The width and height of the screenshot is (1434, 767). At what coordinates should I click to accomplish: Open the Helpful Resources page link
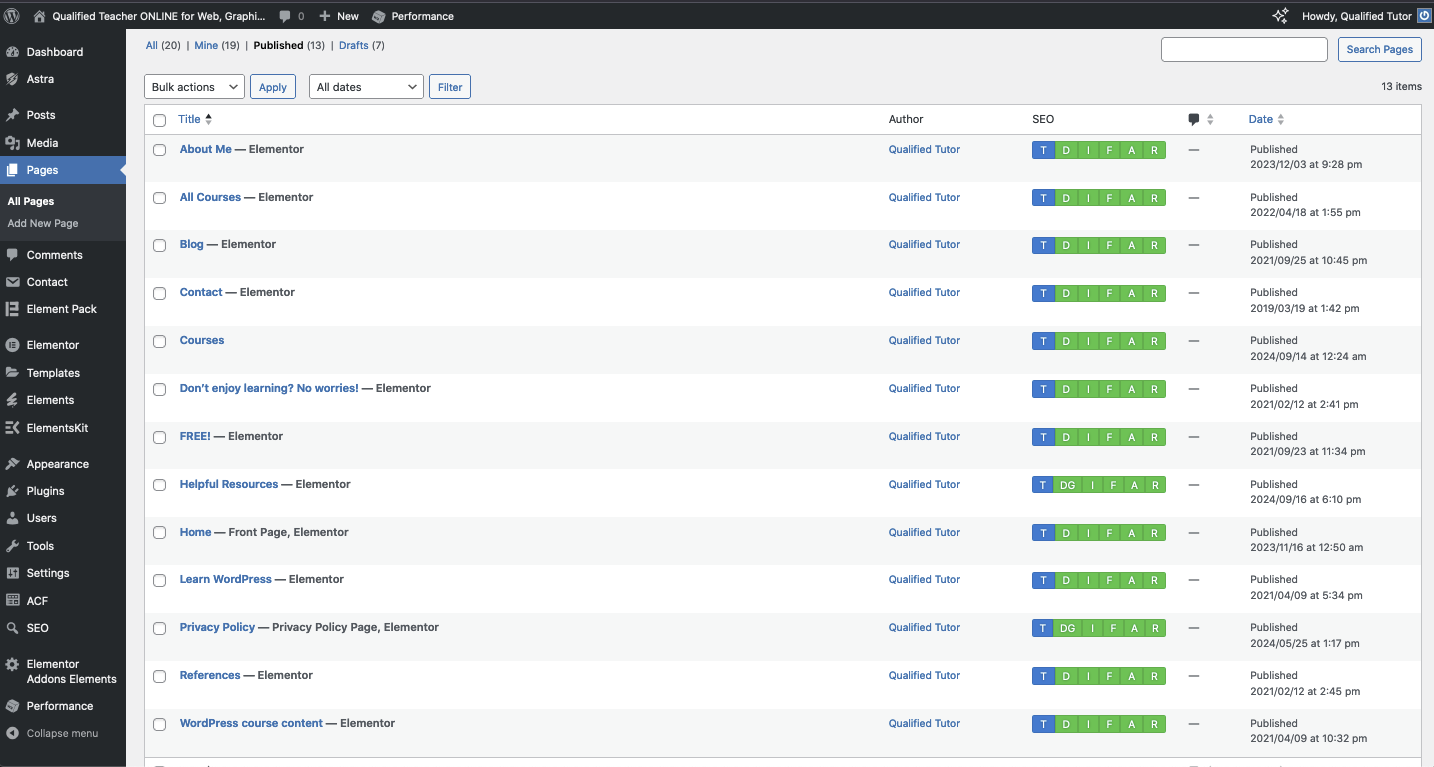click(x=229, y=484)
